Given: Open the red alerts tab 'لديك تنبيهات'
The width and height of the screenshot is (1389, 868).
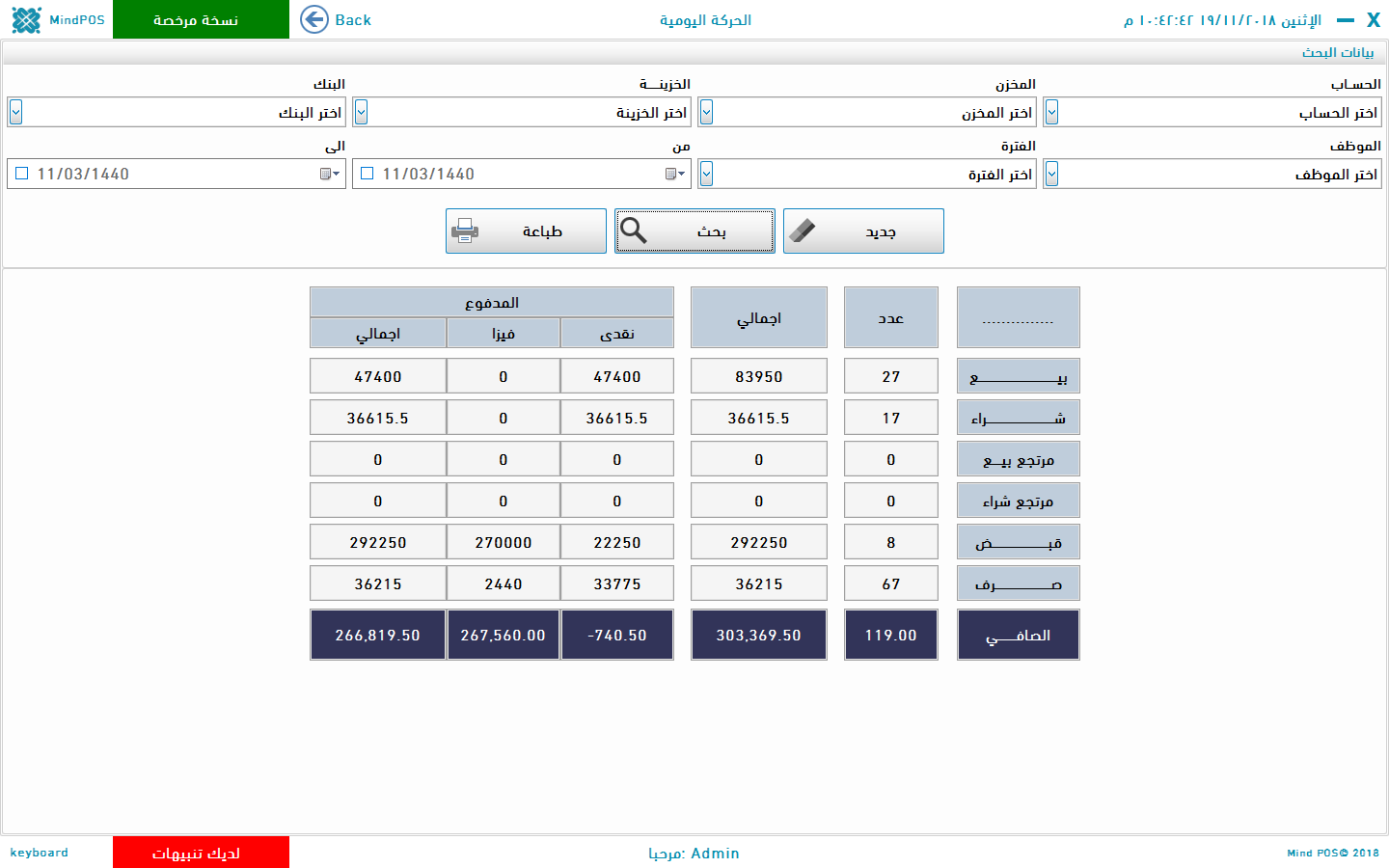Looking at the screenshot, I should pyautogui.click(x=201, y=853).
